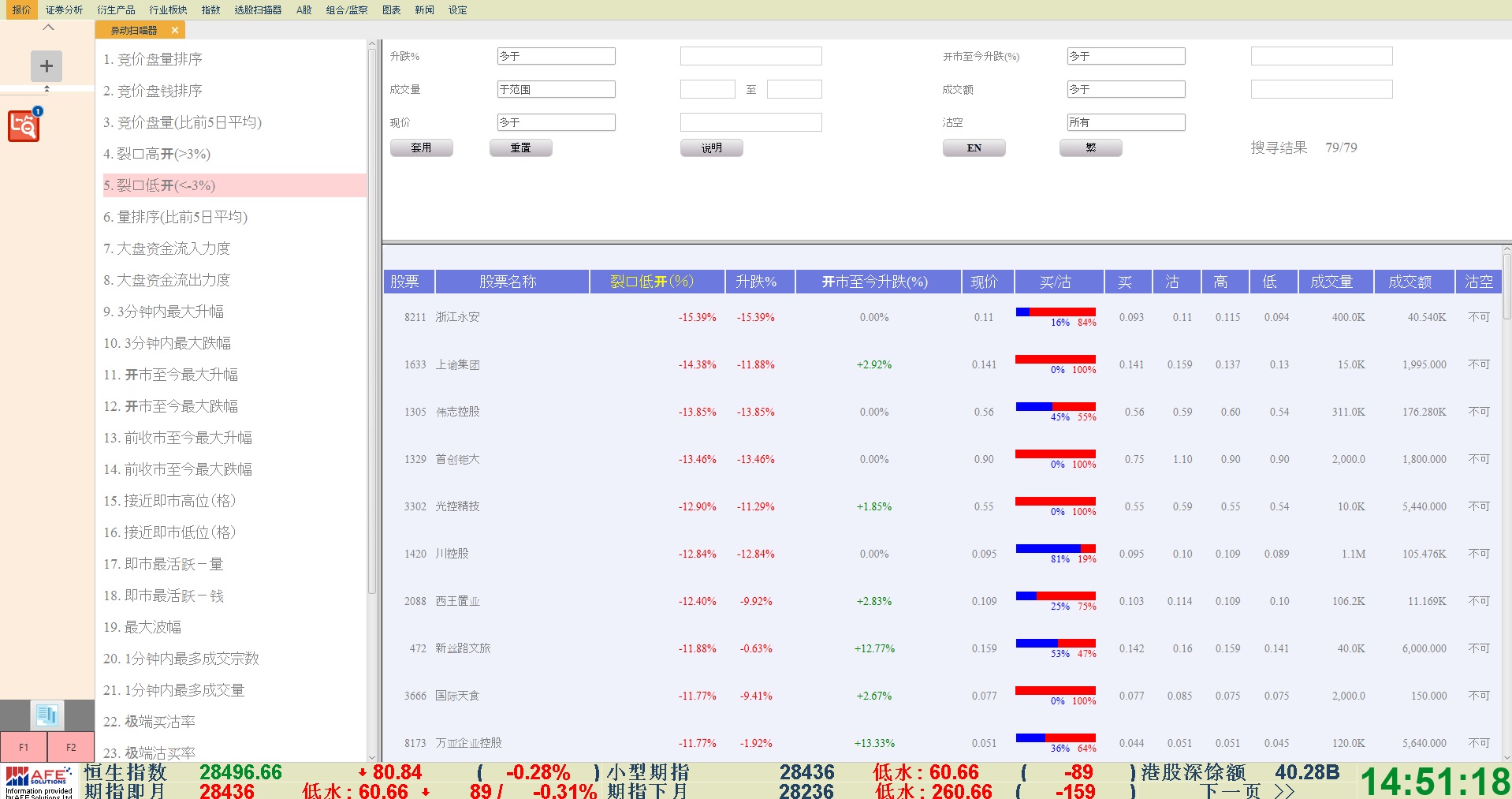This screenshot has width=1512, height=799.
Task: Click the 成交额 value input field
Action: click(x=1321, y=89)
